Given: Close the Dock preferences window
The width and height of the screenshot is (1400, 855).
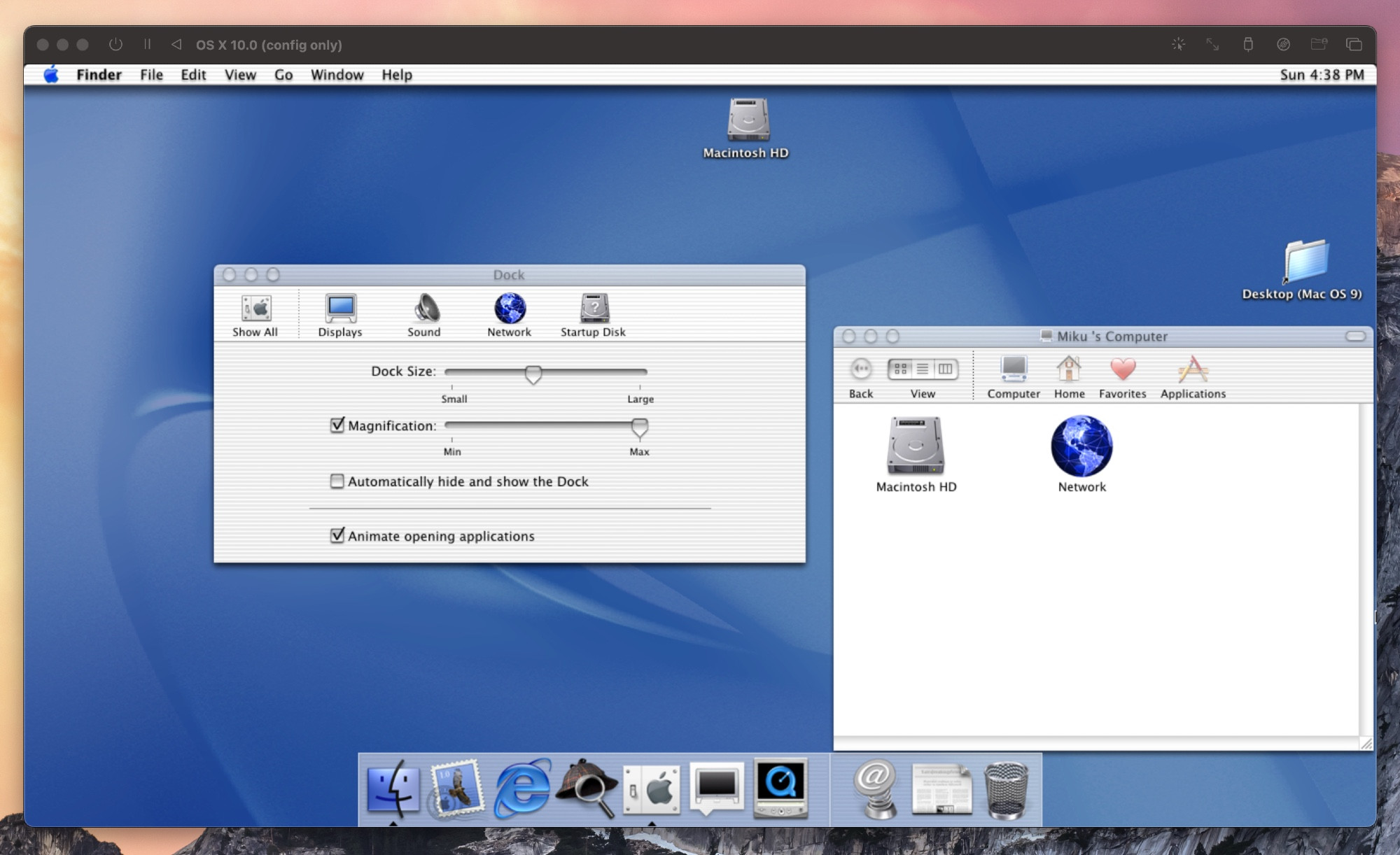Looking at the screenshot, I should coord(230,275).
